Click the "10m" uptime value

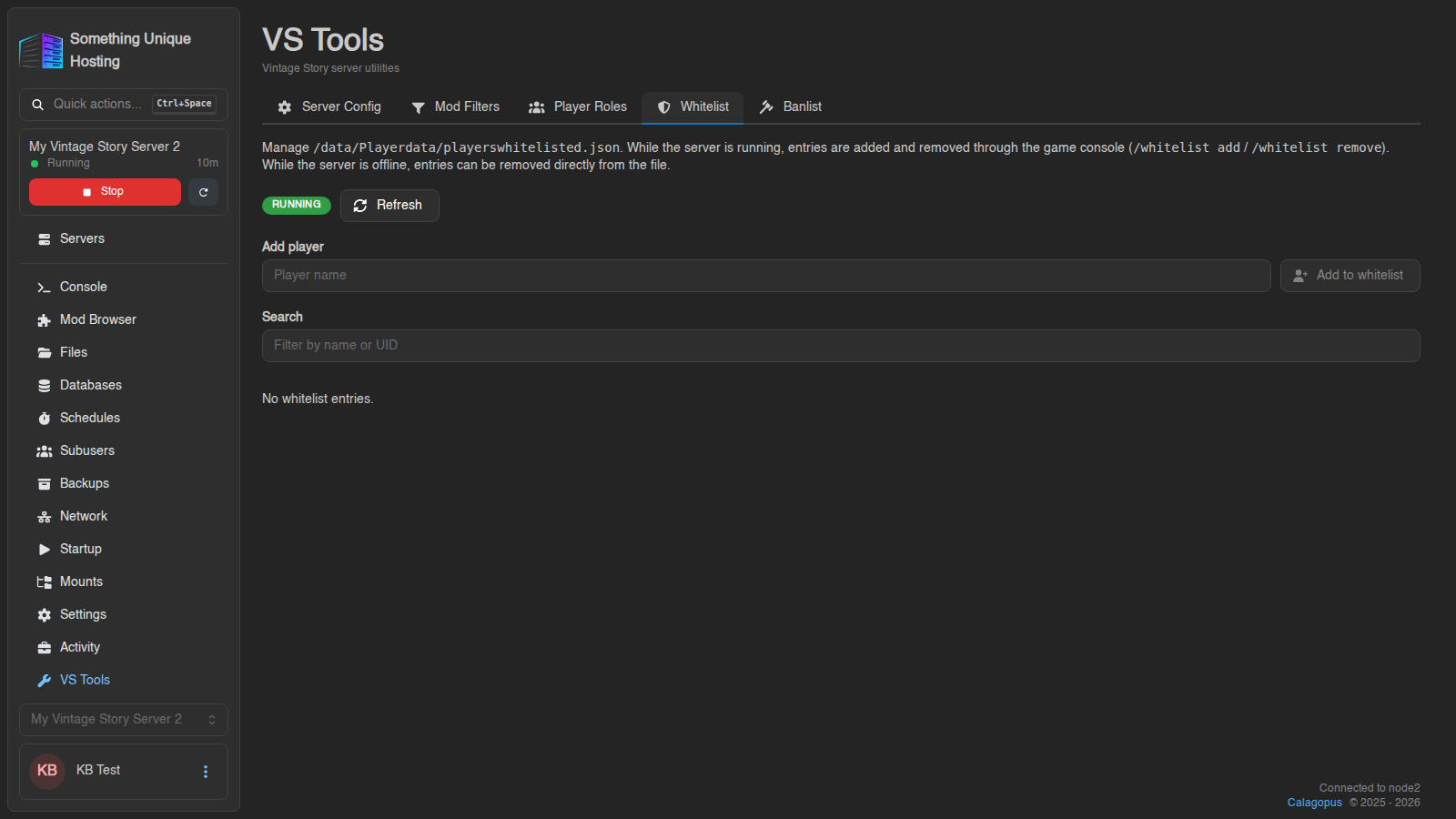click(x=207, y=163)
